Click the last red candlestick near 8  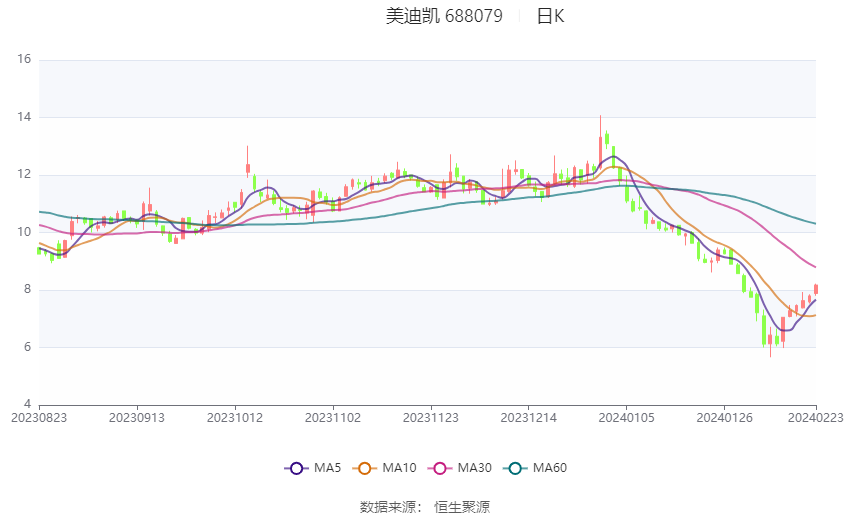point(815,289)
